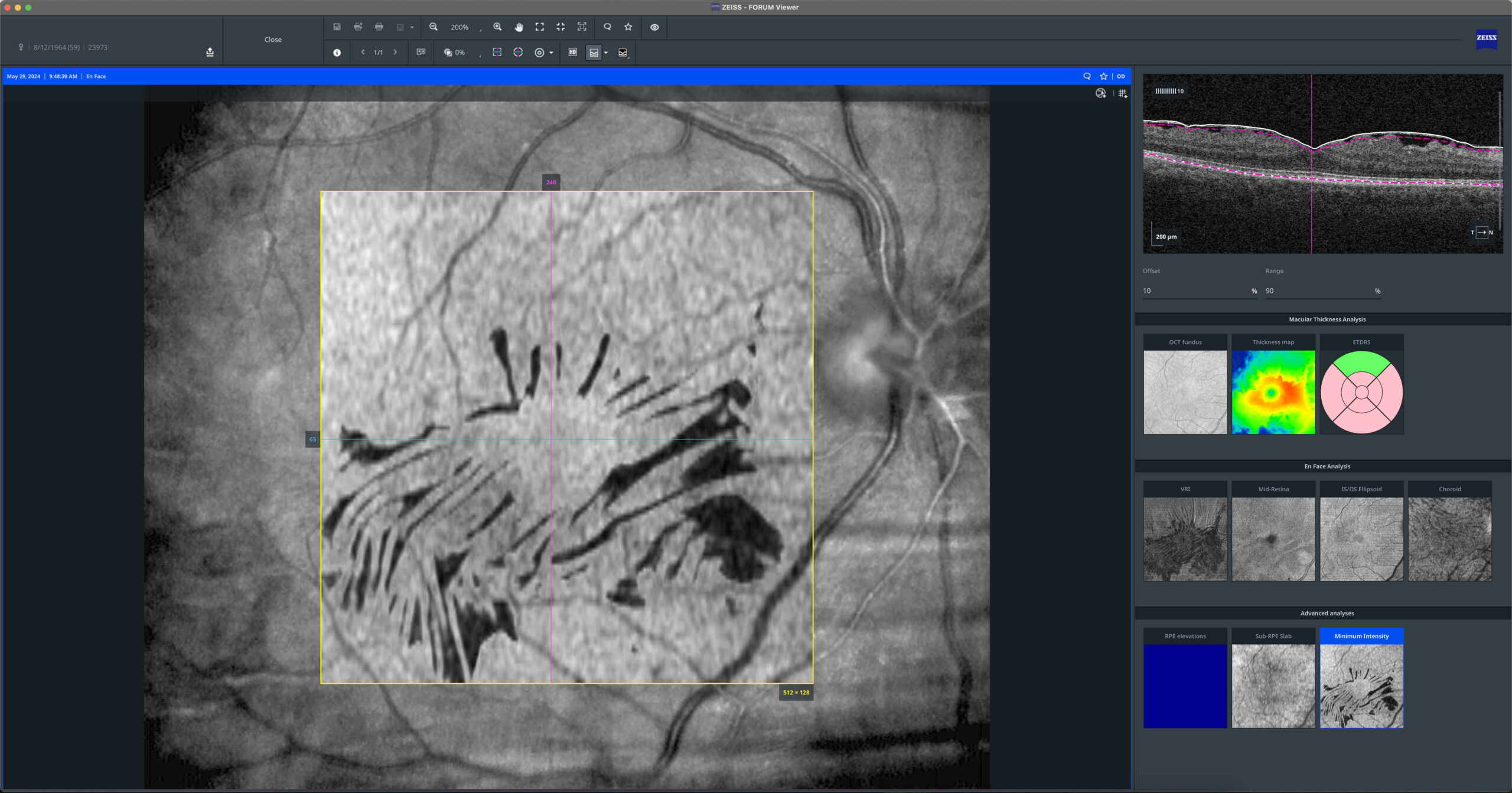
Task: Open the information (i) icon
Action: tap(337, 53)
